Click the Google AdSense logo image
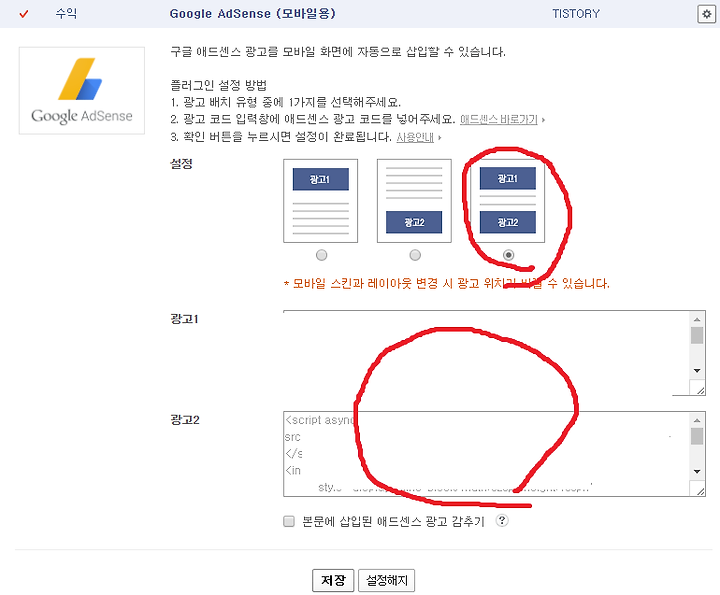 pyautogui.click(x=82, y=90)
